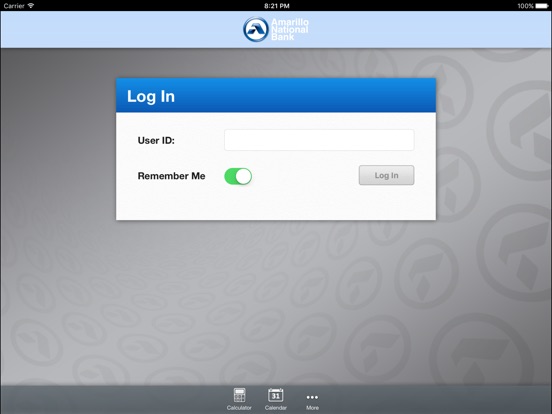
Task: Click the gray Log In button
Action: (x=387, y=175)
